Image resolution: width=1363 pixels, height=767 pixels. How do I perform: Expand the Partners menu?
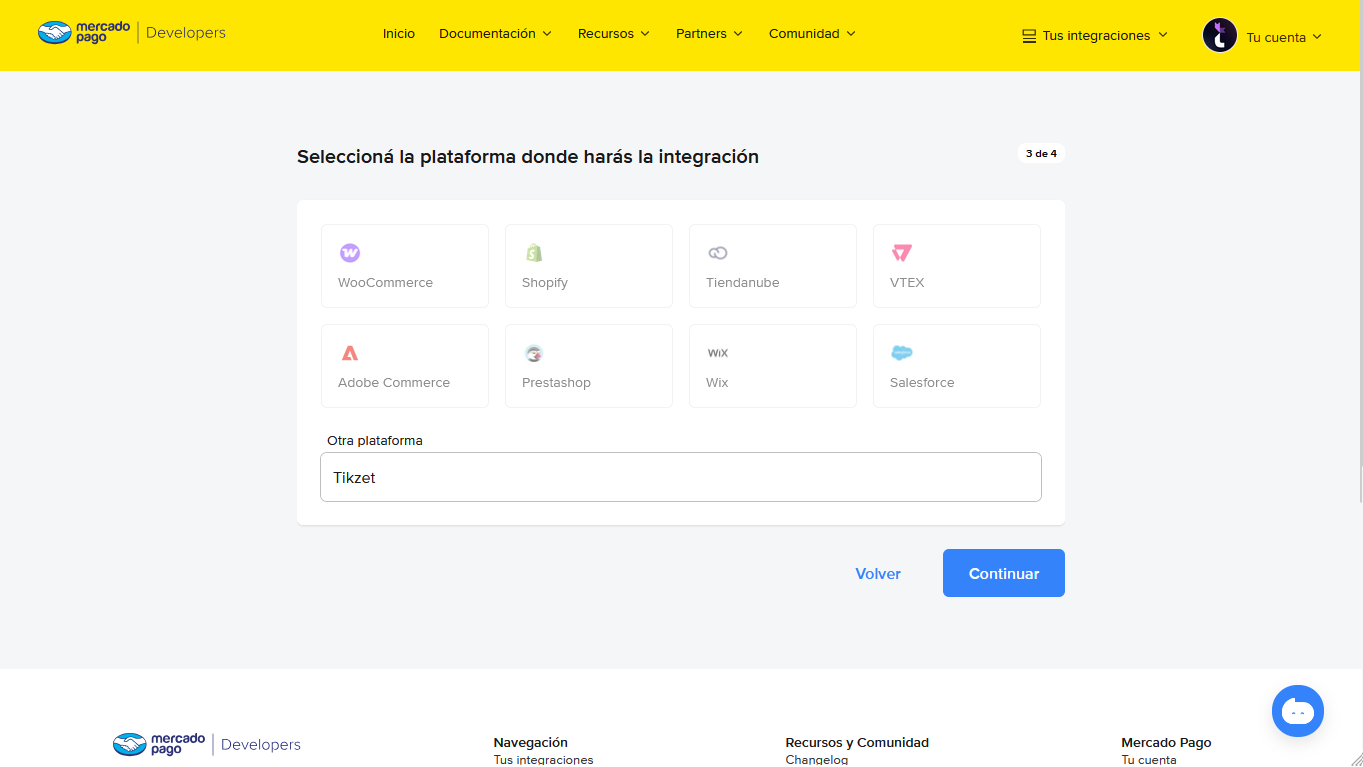(x=710, y=34)
